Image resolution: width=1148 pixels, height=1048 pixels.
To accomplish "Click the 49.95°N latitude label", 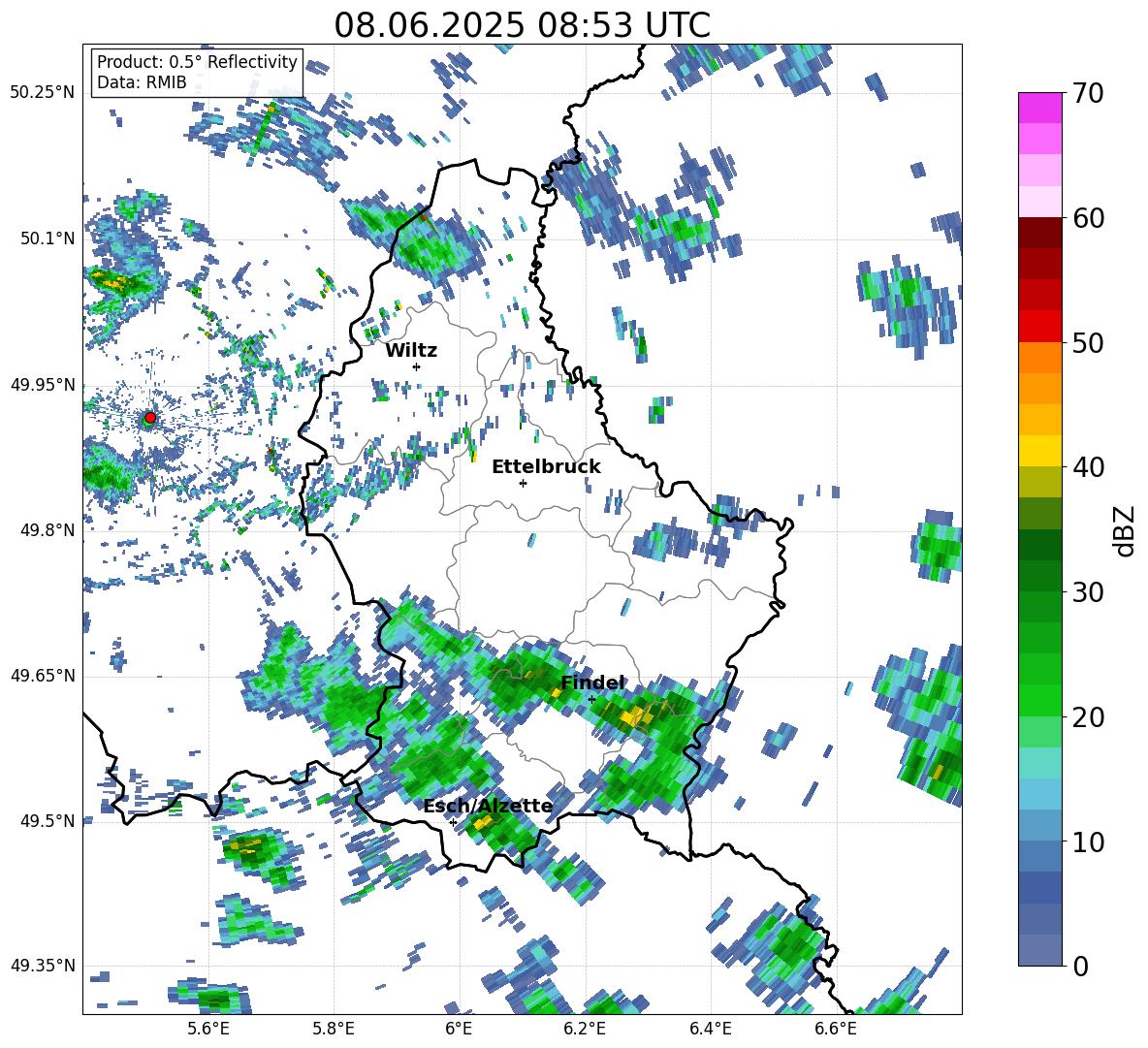I will [43, 385].
